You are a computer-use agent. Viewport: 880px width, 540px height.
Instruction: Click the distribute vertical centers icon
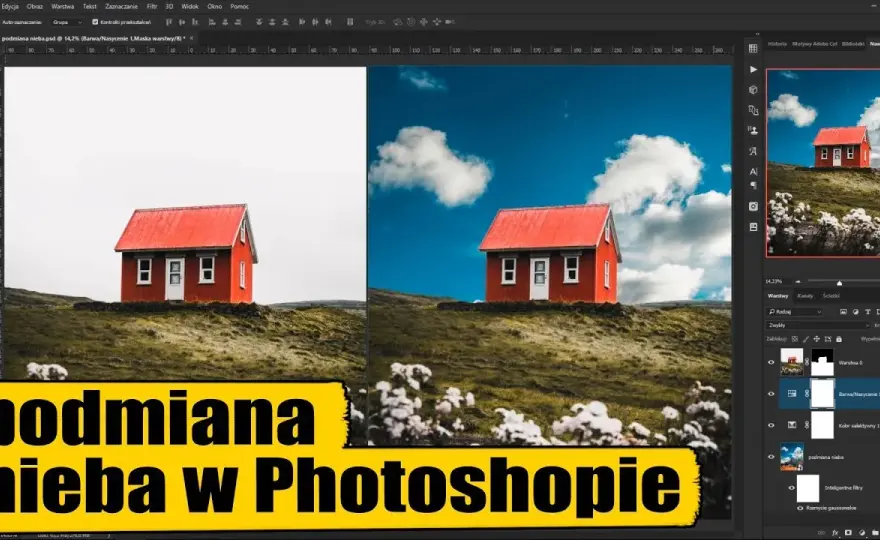[x=272, y=22]
